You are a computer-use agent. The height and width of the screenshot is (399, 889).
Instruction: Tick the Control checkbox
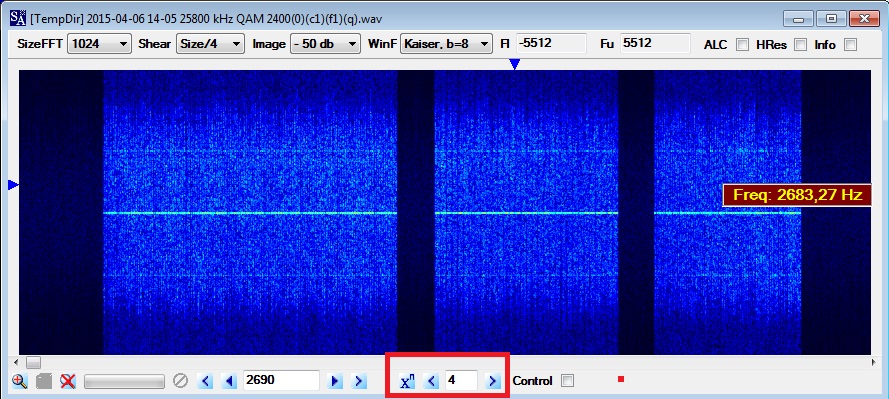(567, 381)
